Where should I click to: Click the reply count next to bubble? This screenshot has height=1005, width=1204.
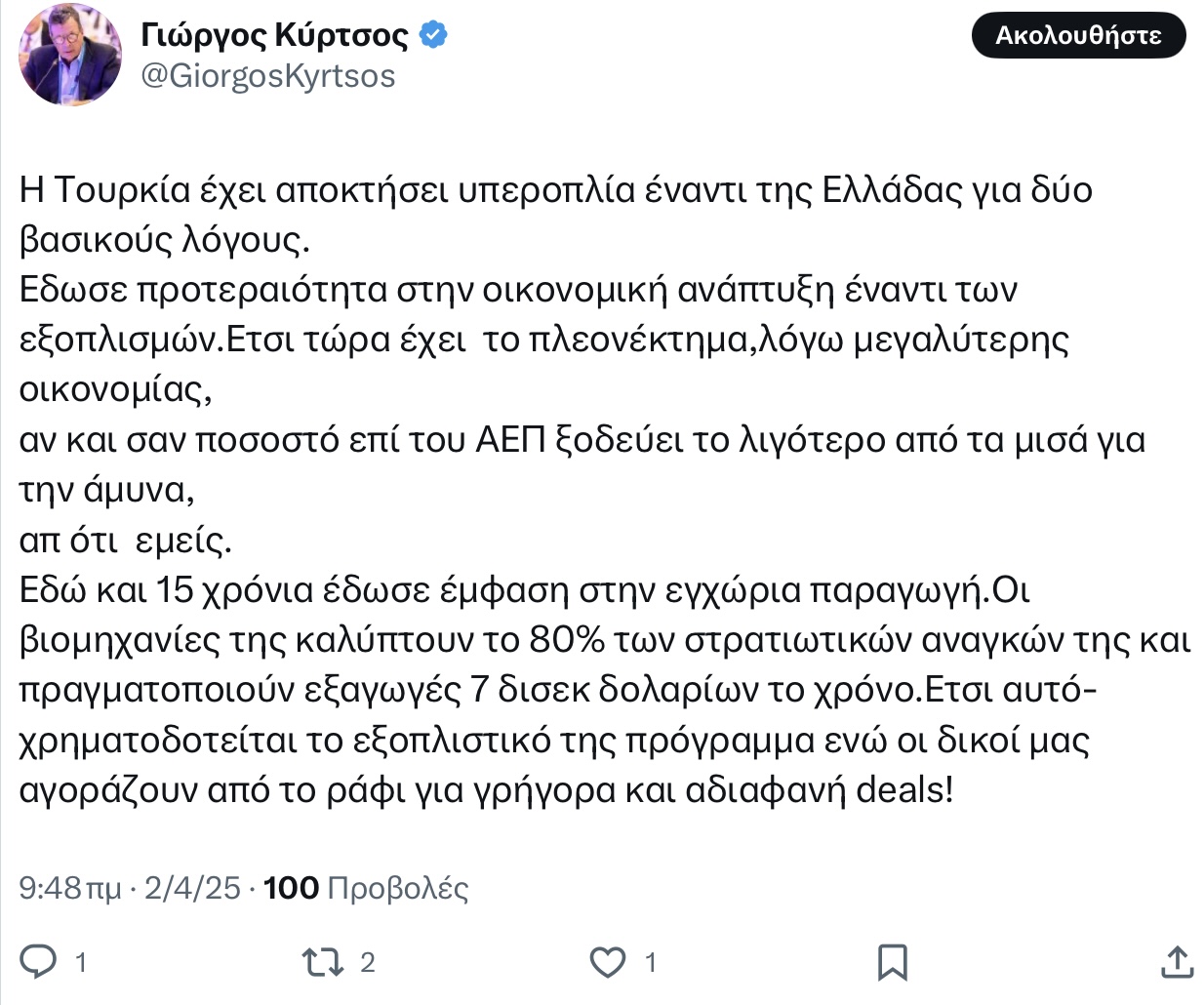click(81, 963)
